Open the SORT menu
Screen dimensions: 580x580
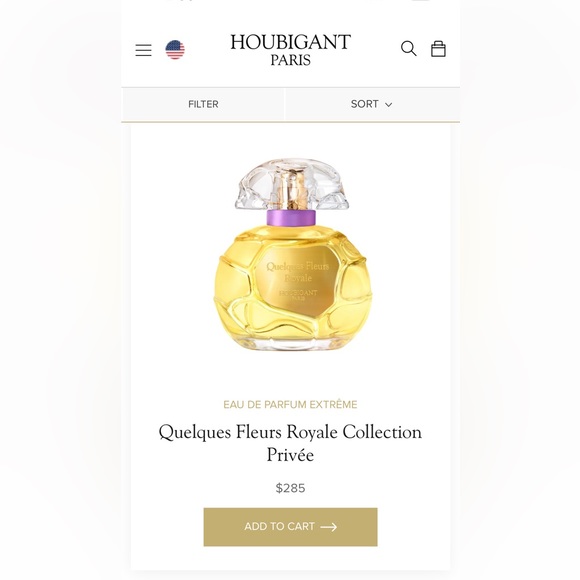[x=372, y=104]
